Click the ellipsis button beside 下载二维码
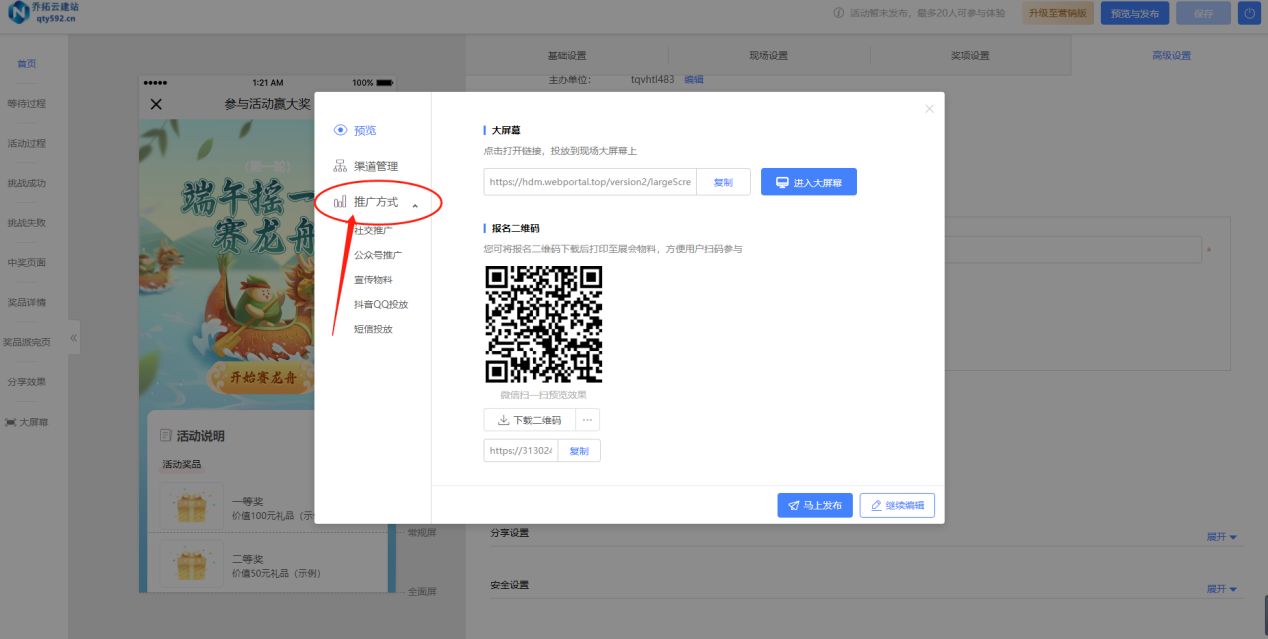The image size is (1268, 639). click(587, 419)
